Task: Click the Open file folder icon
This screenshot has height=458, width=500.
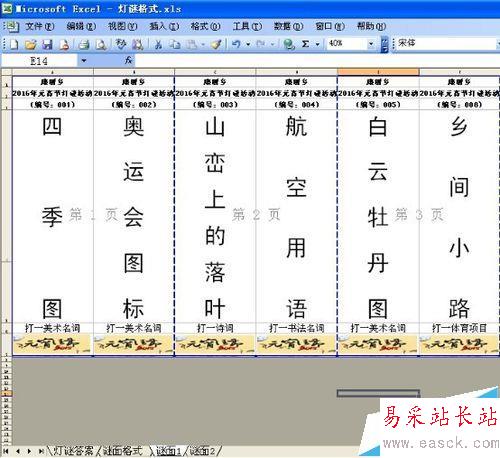Action: click(31, 44)
